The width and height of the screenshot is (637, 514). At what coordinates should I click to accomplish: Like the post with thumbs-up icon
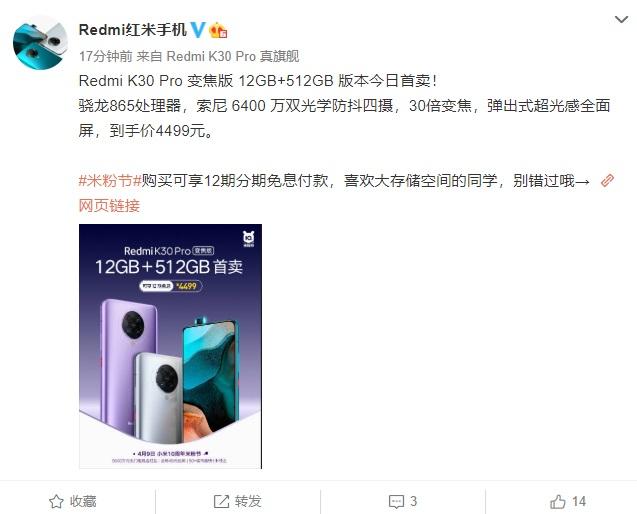[558, 501]
